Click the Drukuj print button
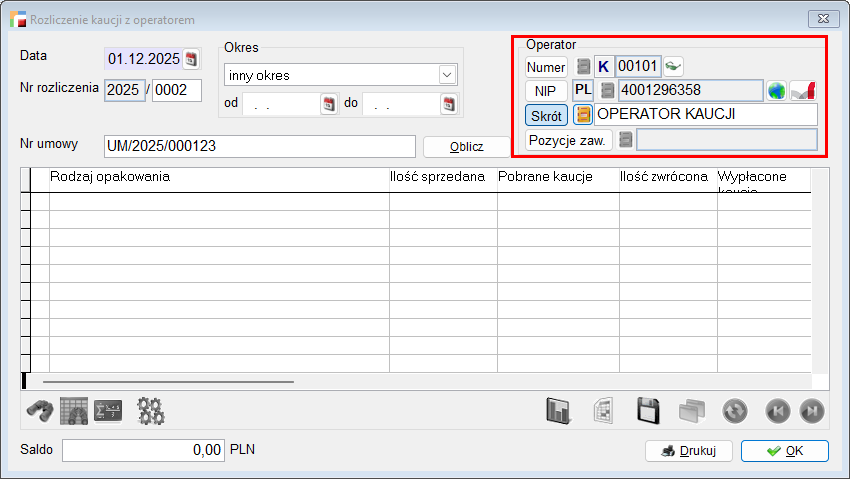Image resolution: width=850 pixels, height=479 pixels. pyautogui.click(x=689, y=451)
